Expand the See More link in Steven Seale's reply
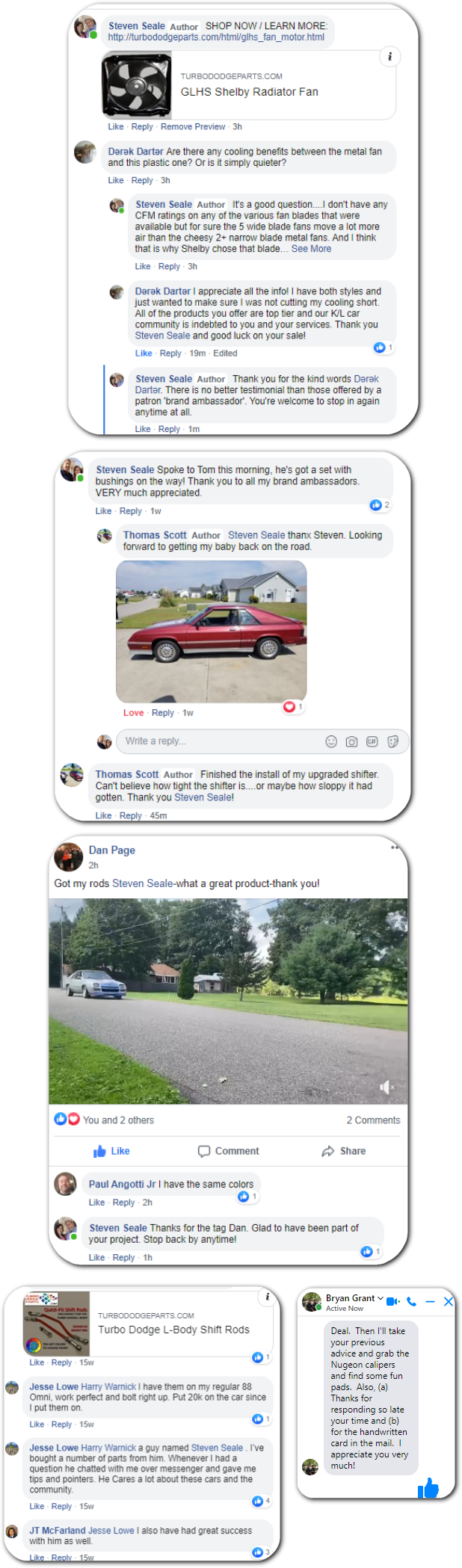Image resolution: width=462 pixels, height=1568 pixels. click(x=311, y=249)
